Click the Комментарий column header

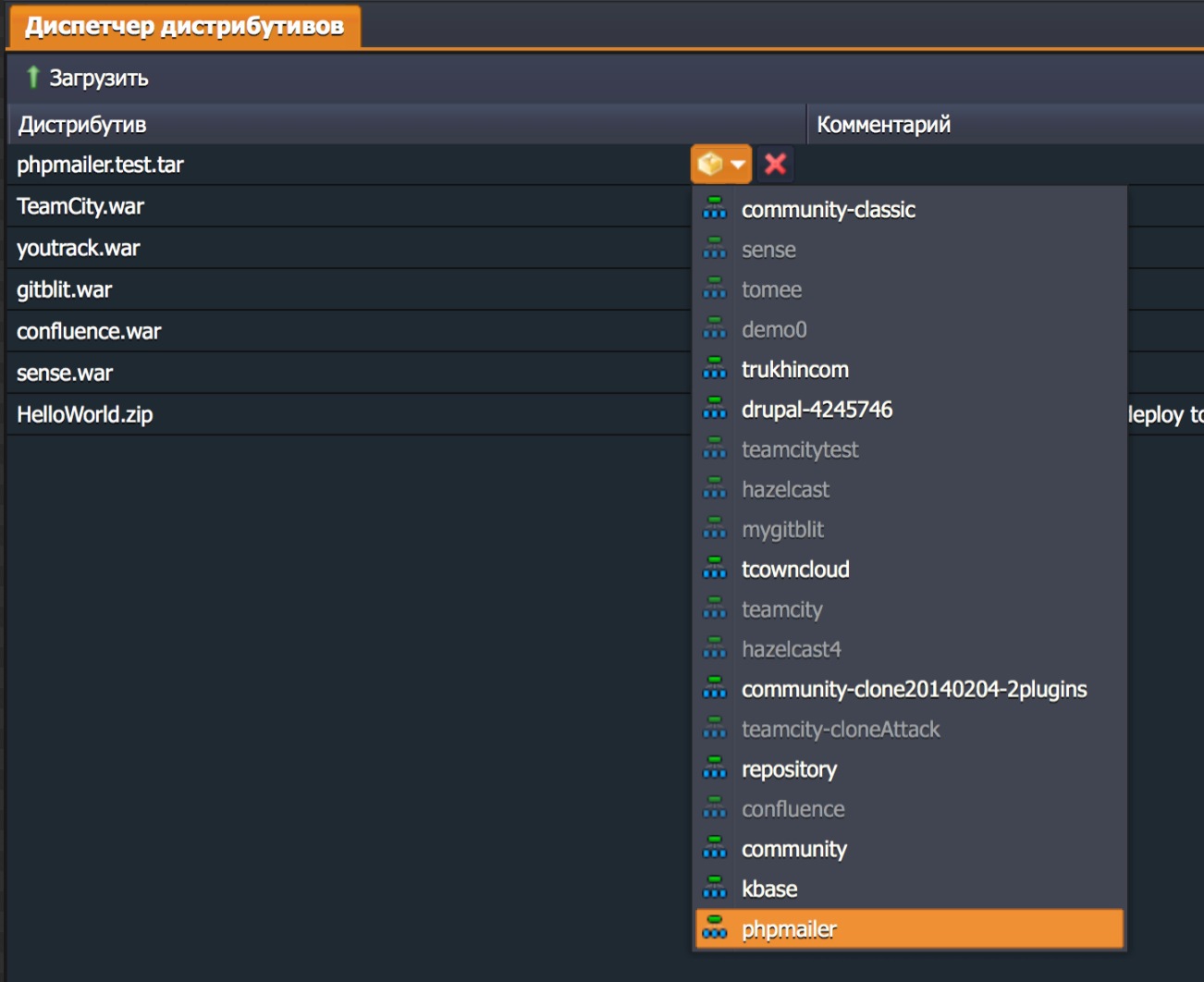[1006, 124]
